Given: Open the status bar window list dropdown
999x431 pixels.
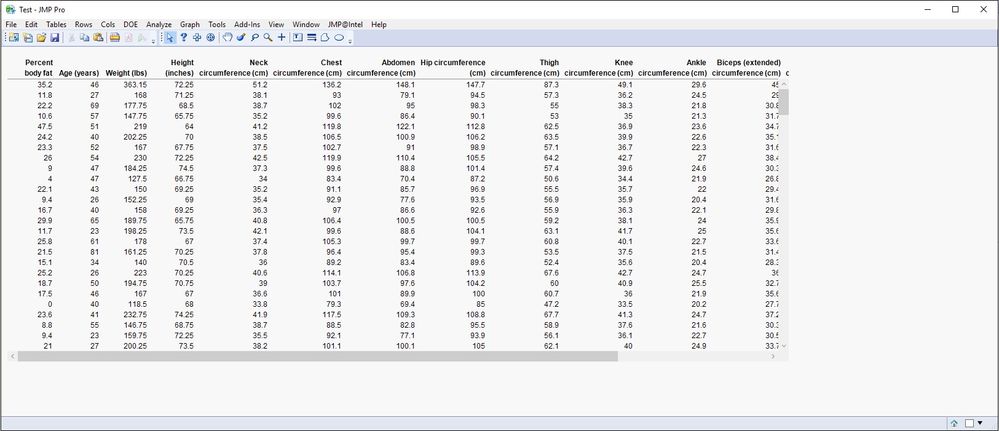Looking at the screenshot, I should (x=980, y=423).
